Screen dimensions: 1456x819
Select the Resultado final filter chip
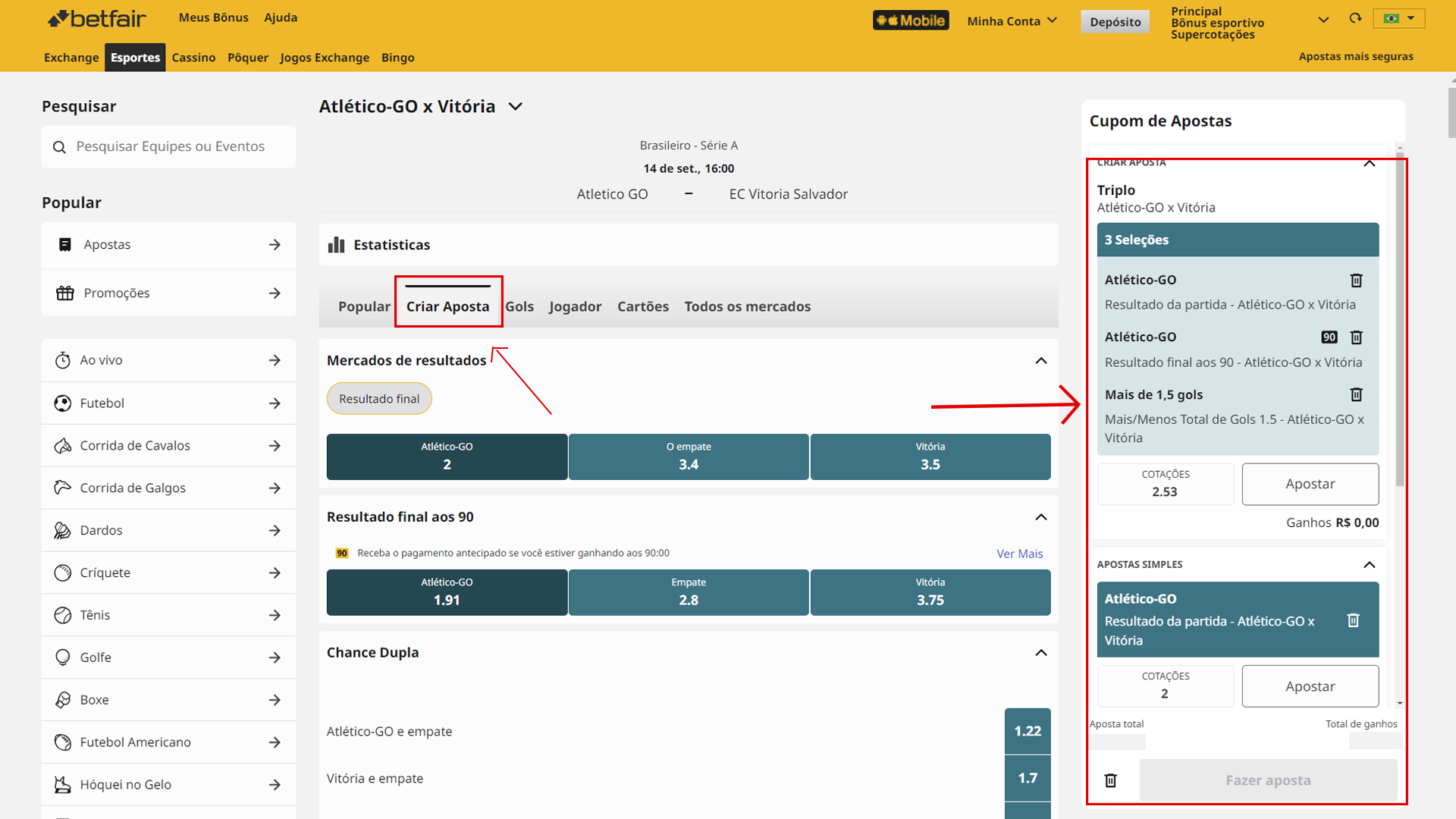(x=379, y=399)
